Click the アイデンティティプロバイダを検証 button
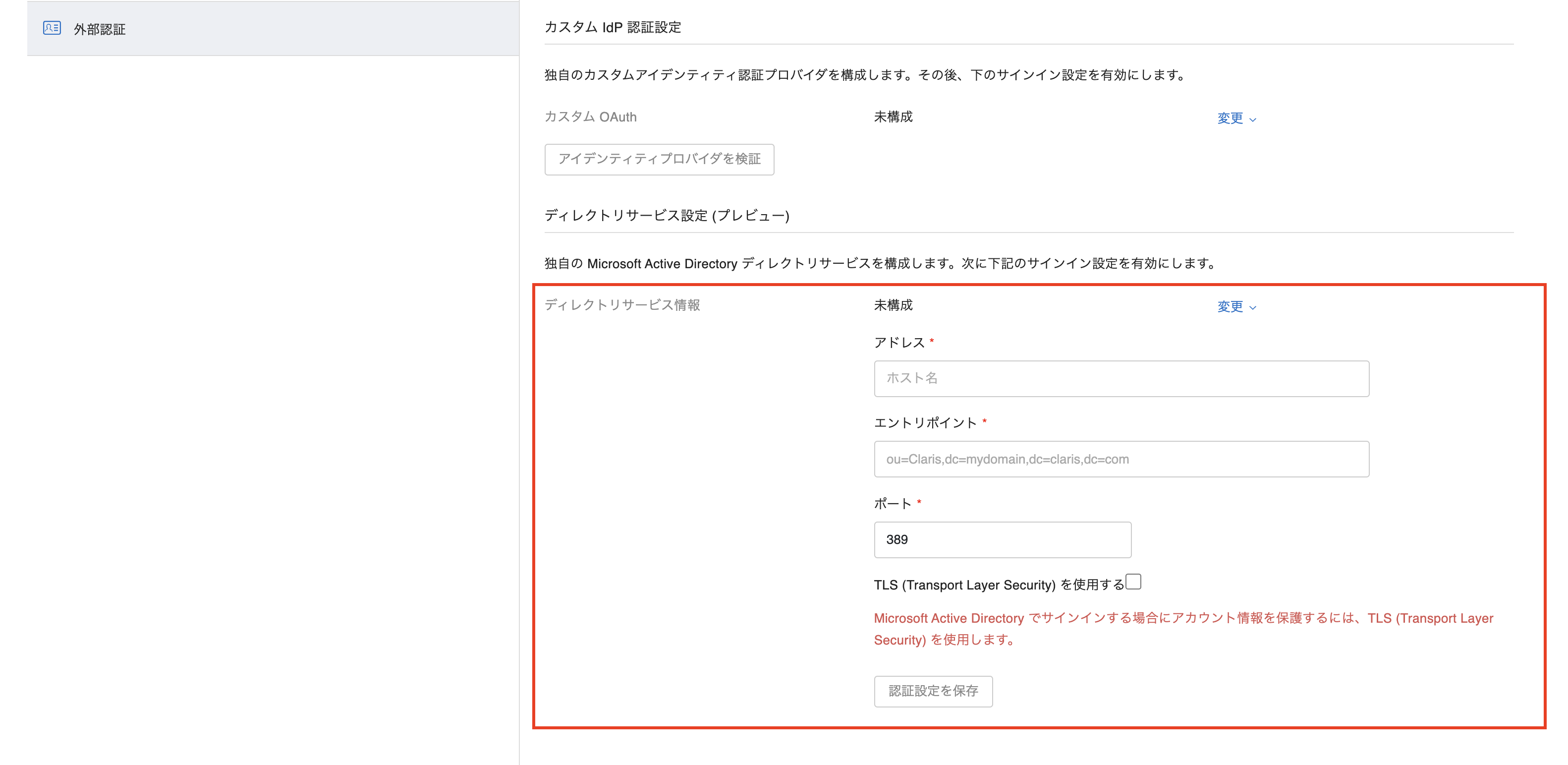The image size is (1568, 765). (x=659, y=160)
